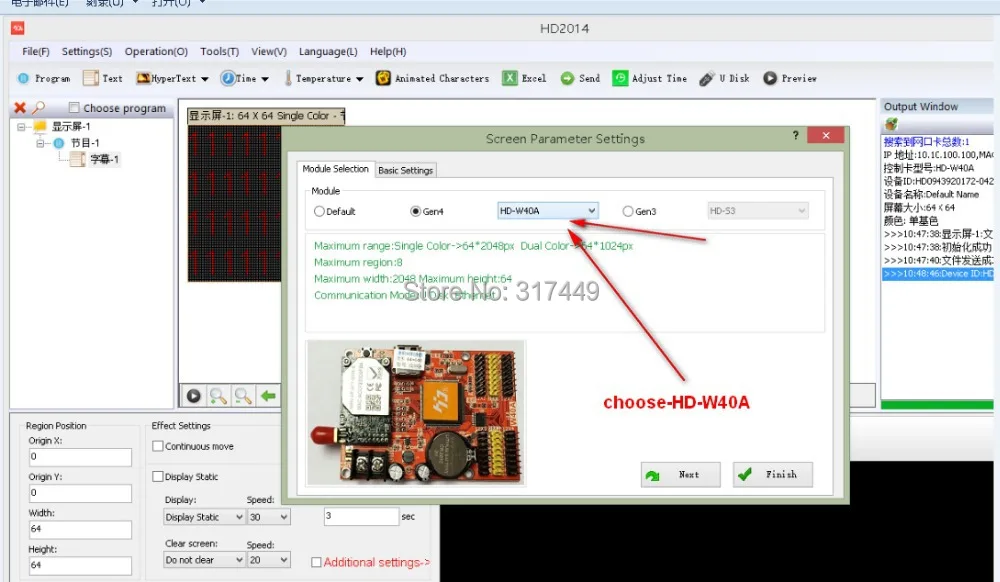The height and width of the screenshot is (582, 1000).
Task: Select the 节目-1 tree item
Action: pos(85,143)
